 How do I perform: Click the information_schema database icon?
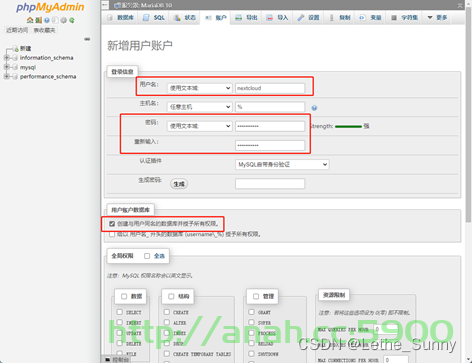(x=15, y=58)
